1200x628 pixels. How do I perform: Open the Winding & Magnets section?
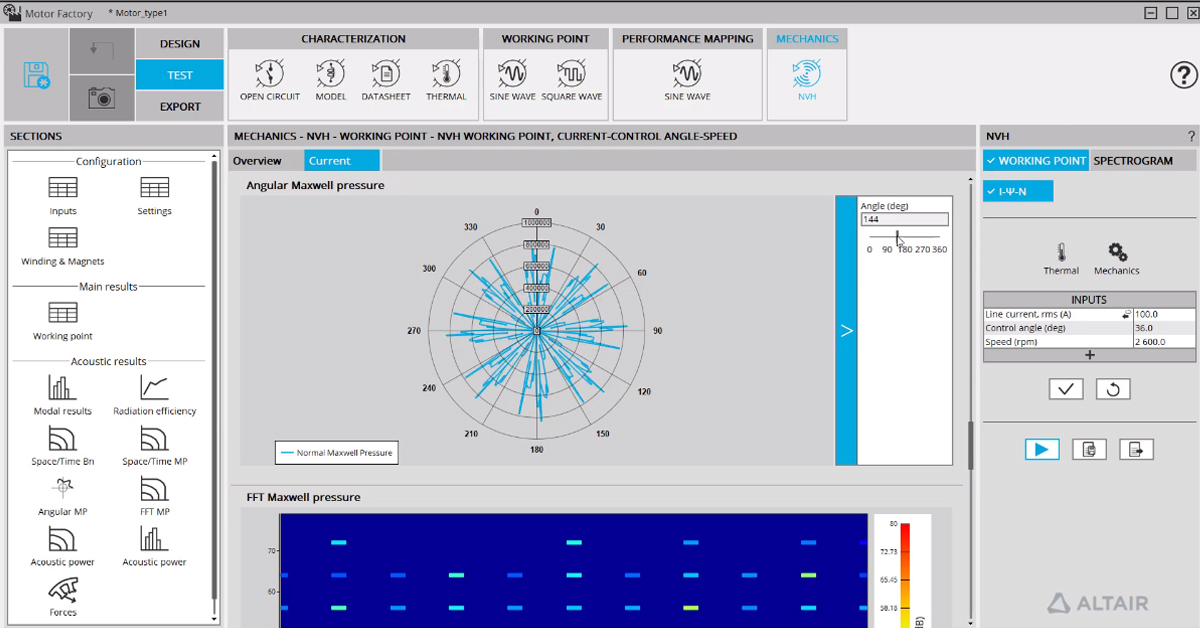pyautogui.click(x=63, y=246)
